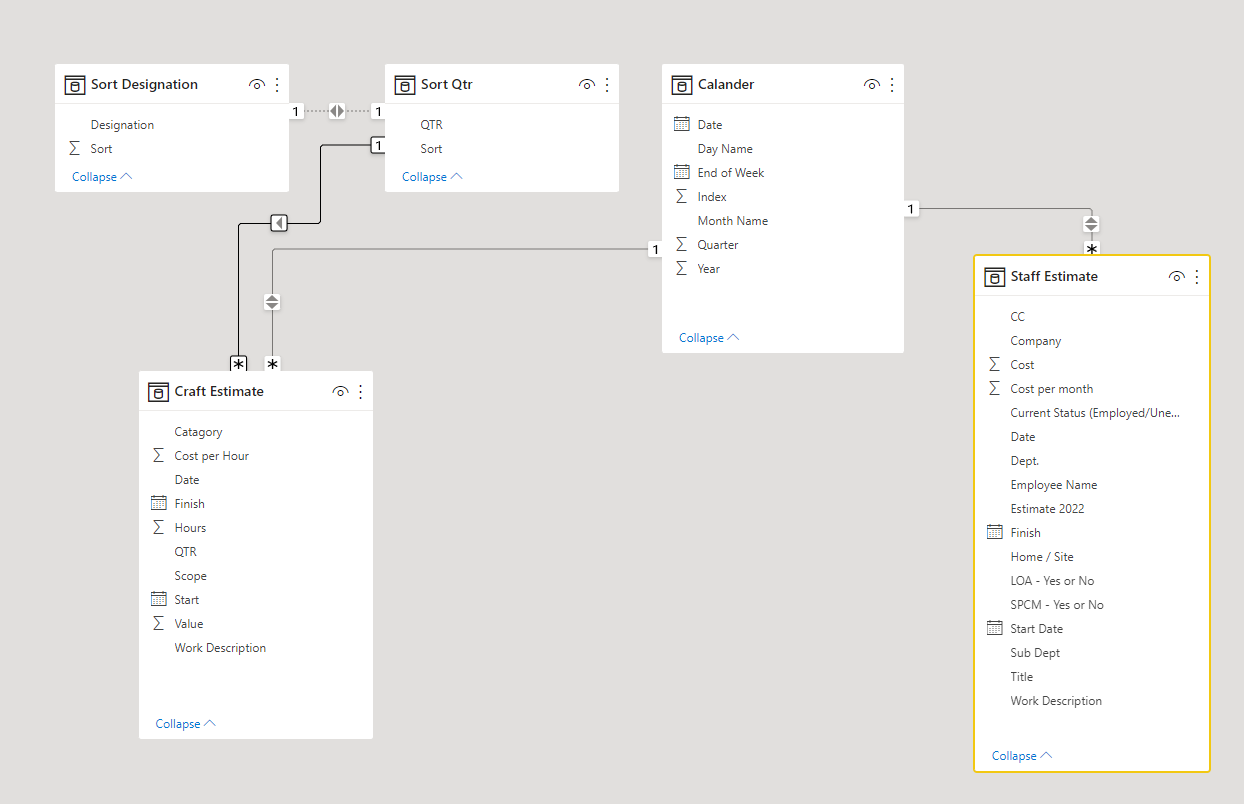
Task: Click the calendar icon next to Calander Date
Action: coord(682,124)
